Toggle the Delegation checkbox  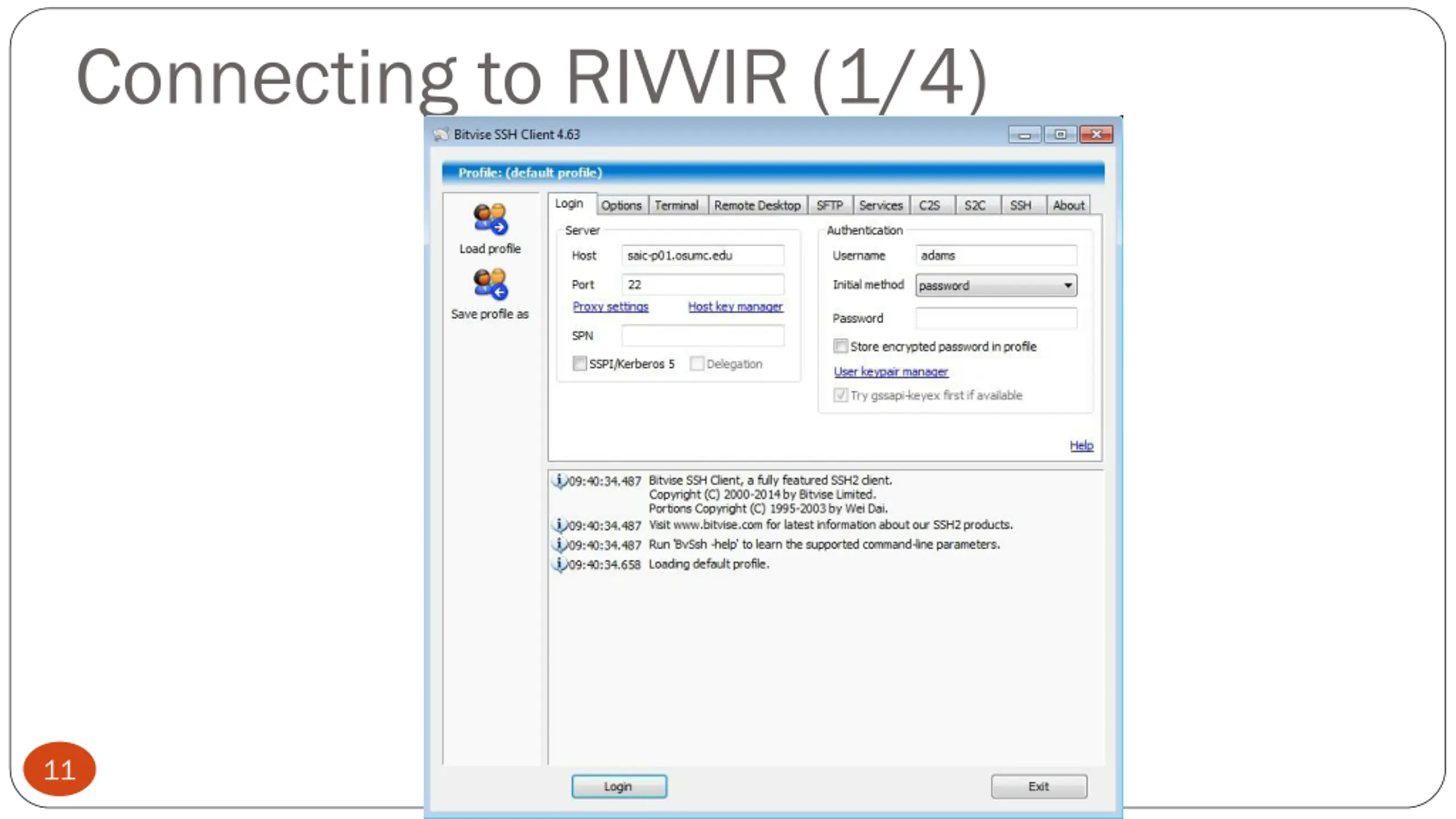pyautogui.click(x=697, y=363)
